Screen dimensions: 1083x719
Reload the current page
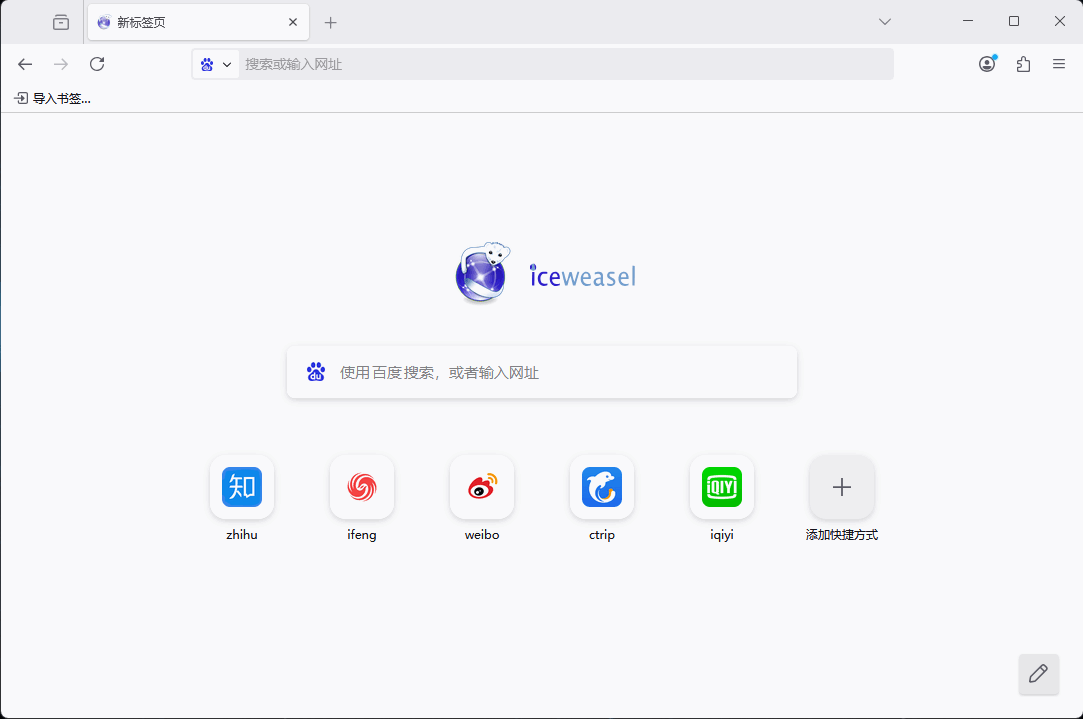pyautogui.click(x=97, y=64)
